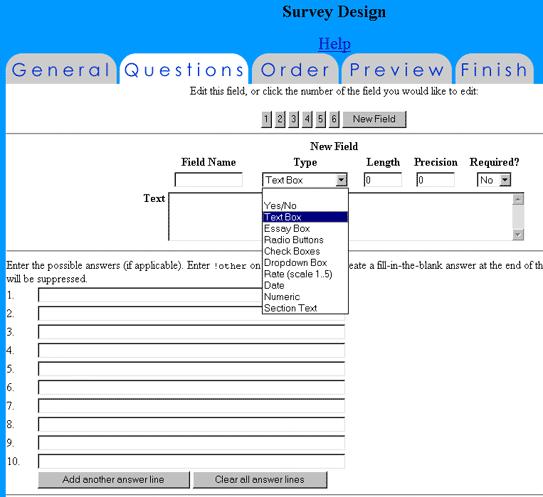
Task: Edit field number 3
Action: pyautogui.click(x=293, y=119)
